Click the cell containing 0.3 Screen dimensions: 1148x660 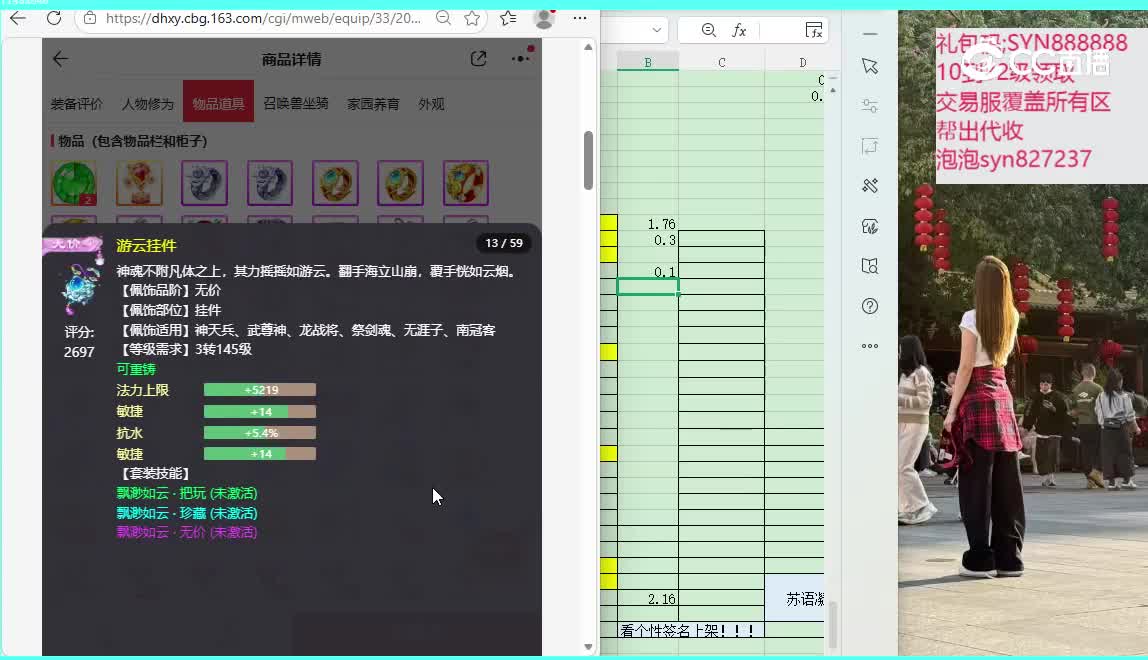click(648, 240)
